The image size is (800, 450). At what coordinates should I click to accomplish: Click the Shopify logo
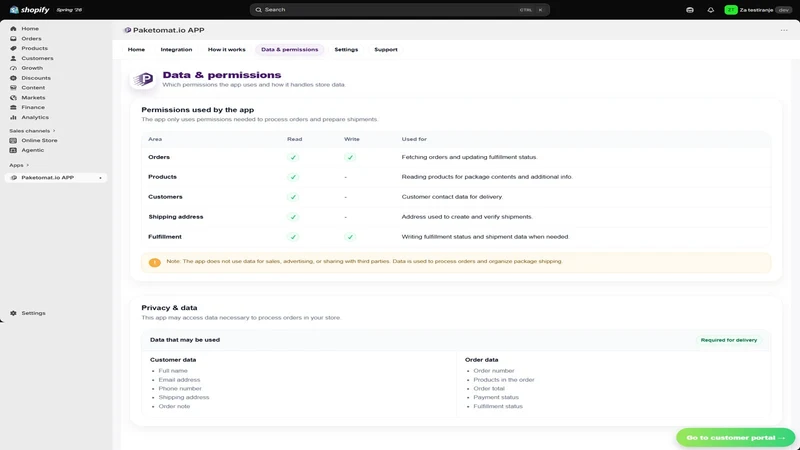pos(30,10)
